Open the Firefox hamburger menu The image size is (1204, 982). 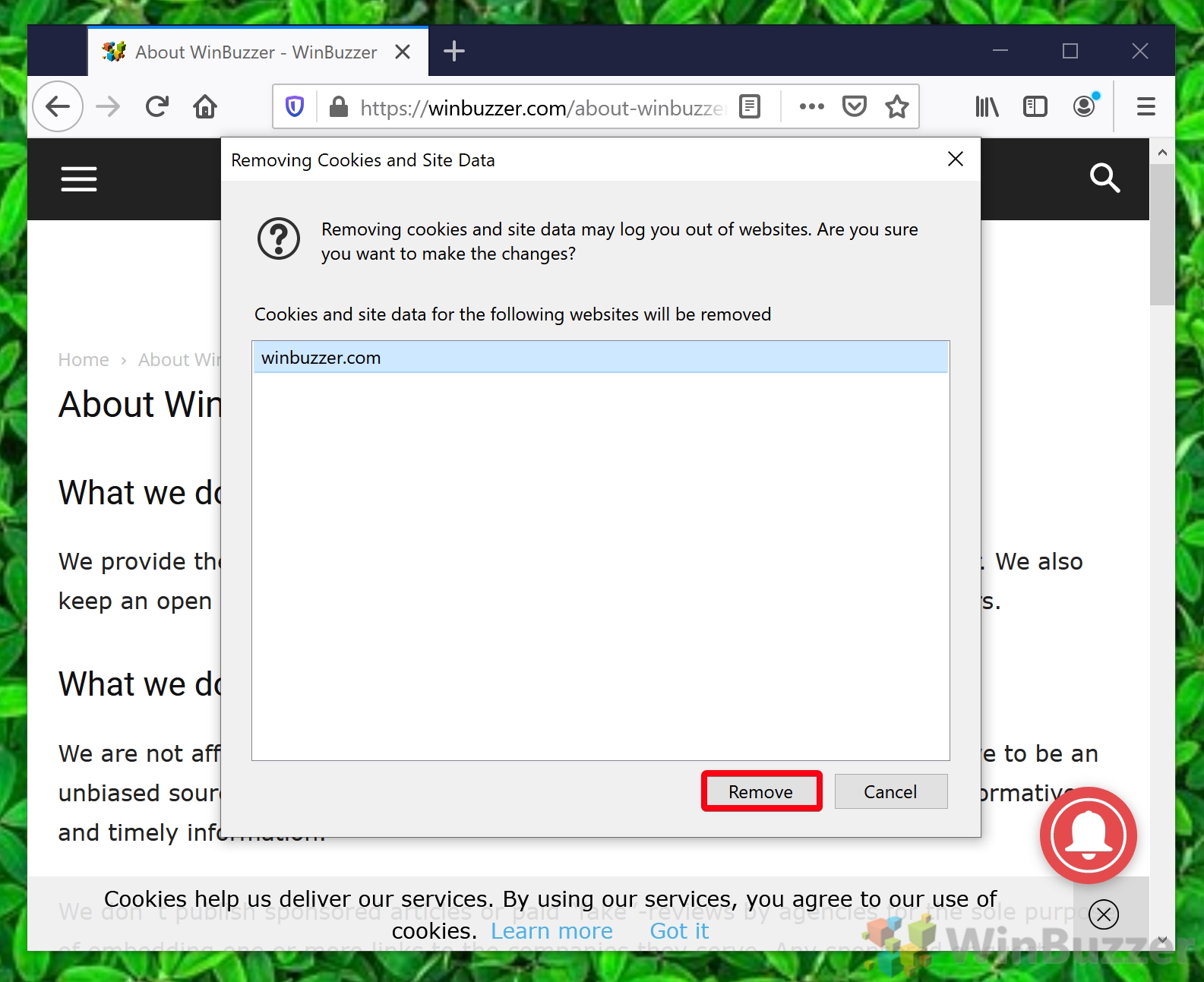[1146, 106]
